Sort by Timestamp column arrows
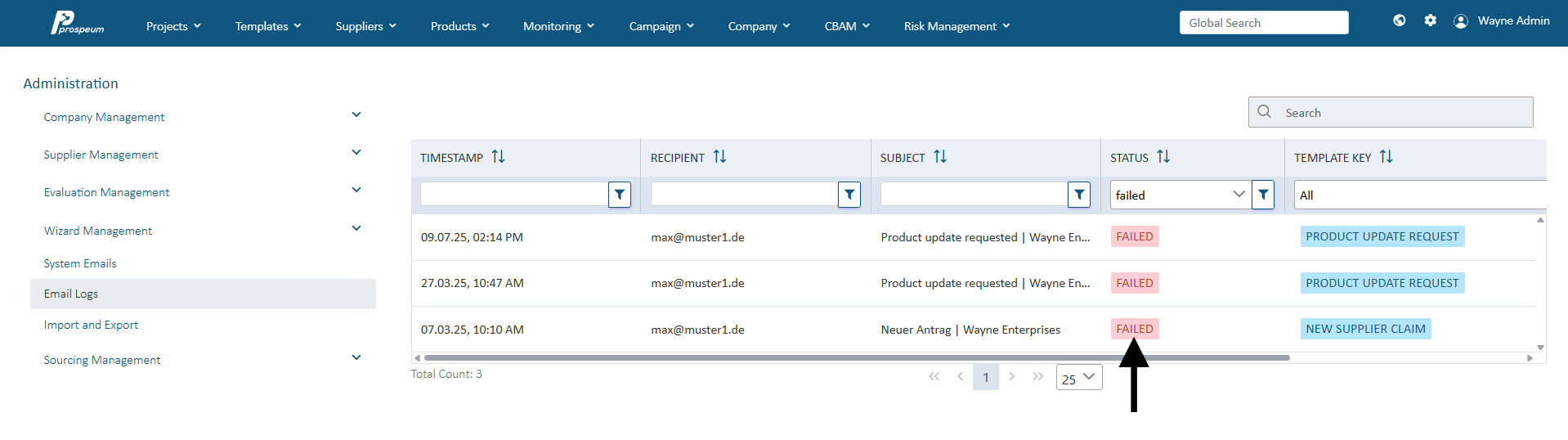1568x440 pixels. (498, 157)
